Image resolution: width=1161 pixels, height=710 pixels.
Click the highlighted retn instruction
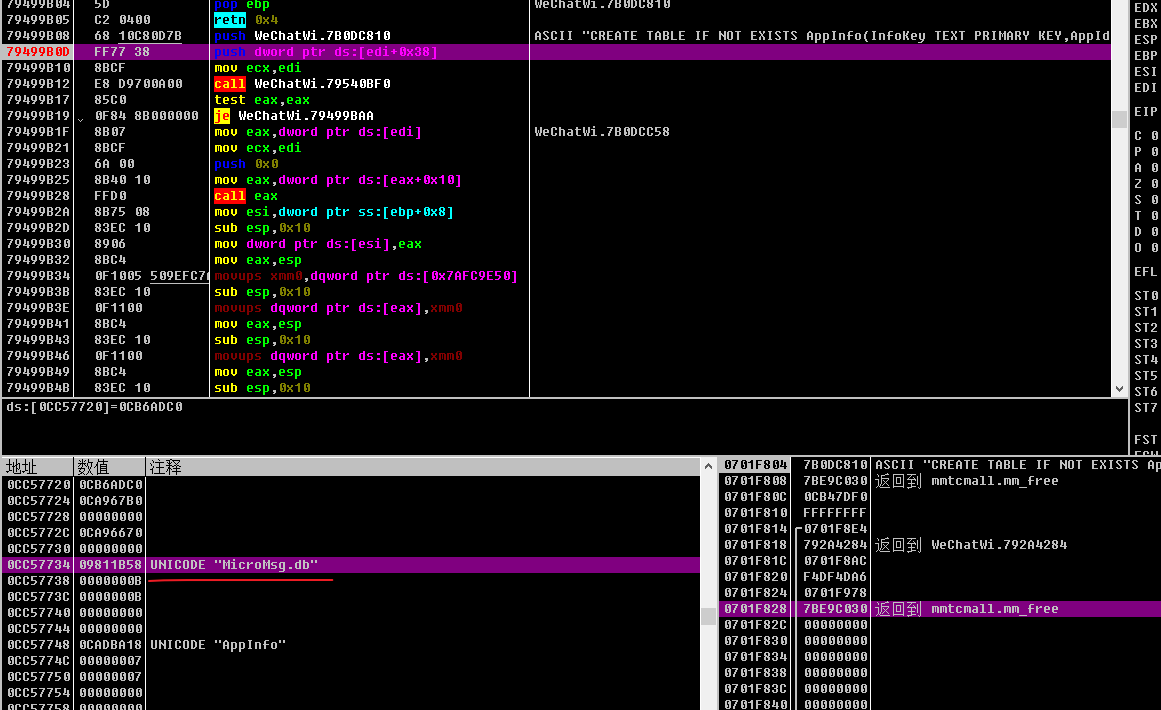click(x=229, y=20)
